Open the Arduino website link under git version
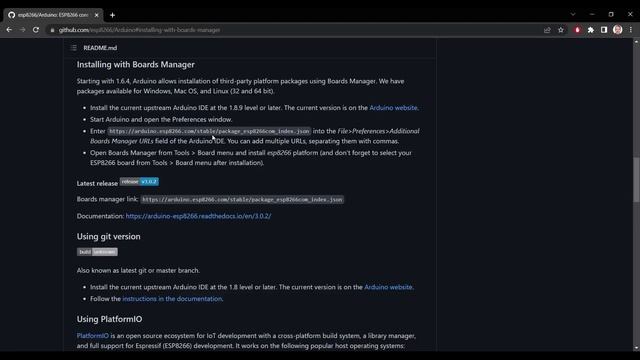Image resolution: width=640 pixels, height=360 pixels. [388, 287]
